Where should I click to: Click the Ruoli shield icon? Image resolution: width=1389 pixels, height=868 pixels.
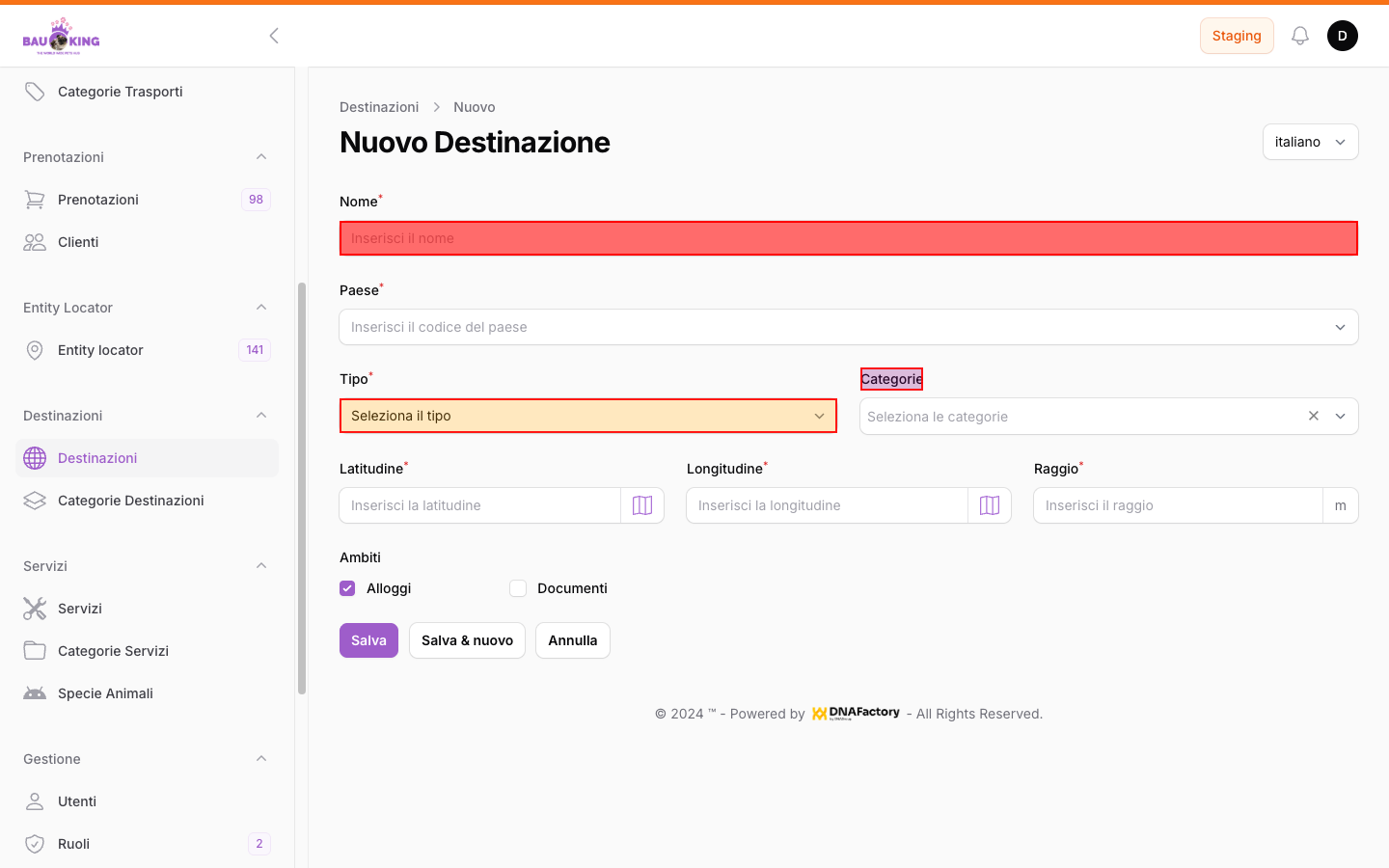(x=35, y=843)
